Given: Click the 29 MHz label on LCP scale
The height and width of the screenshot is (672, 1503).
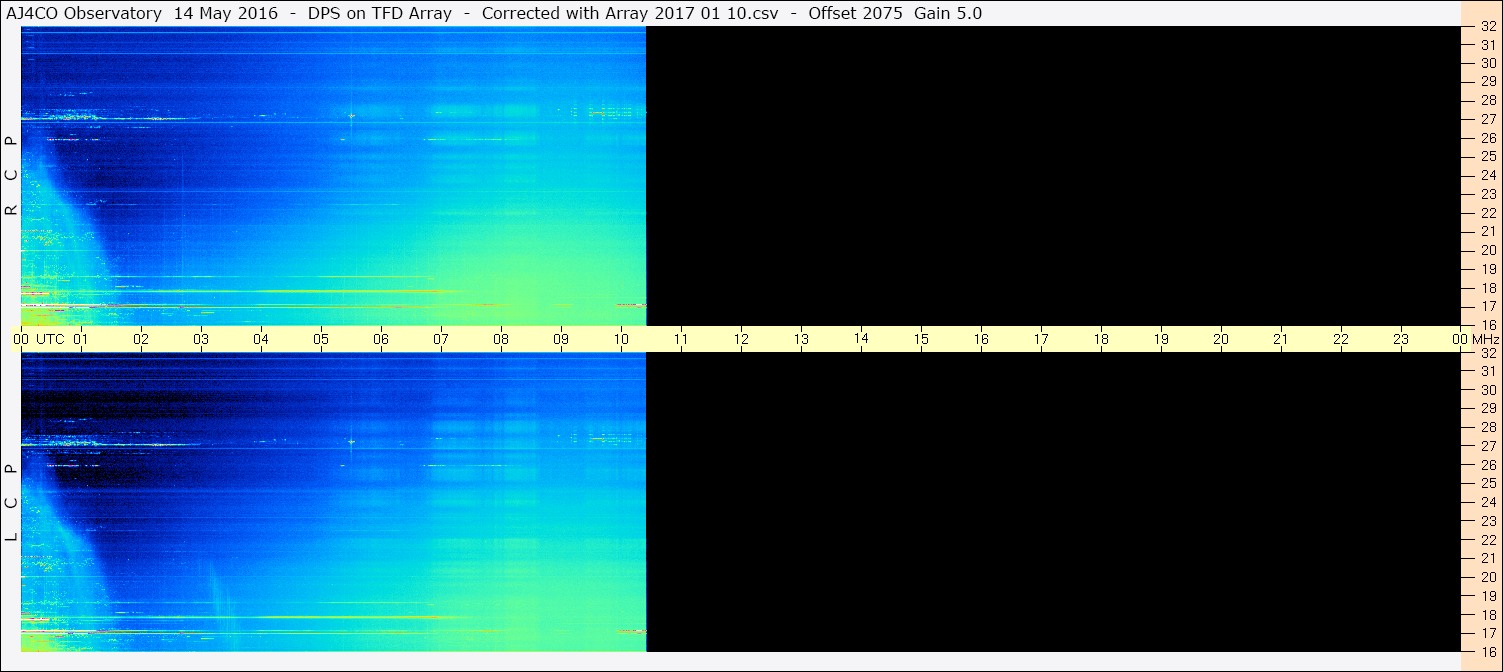Looking at the screenshot, I should point(1488,408).
